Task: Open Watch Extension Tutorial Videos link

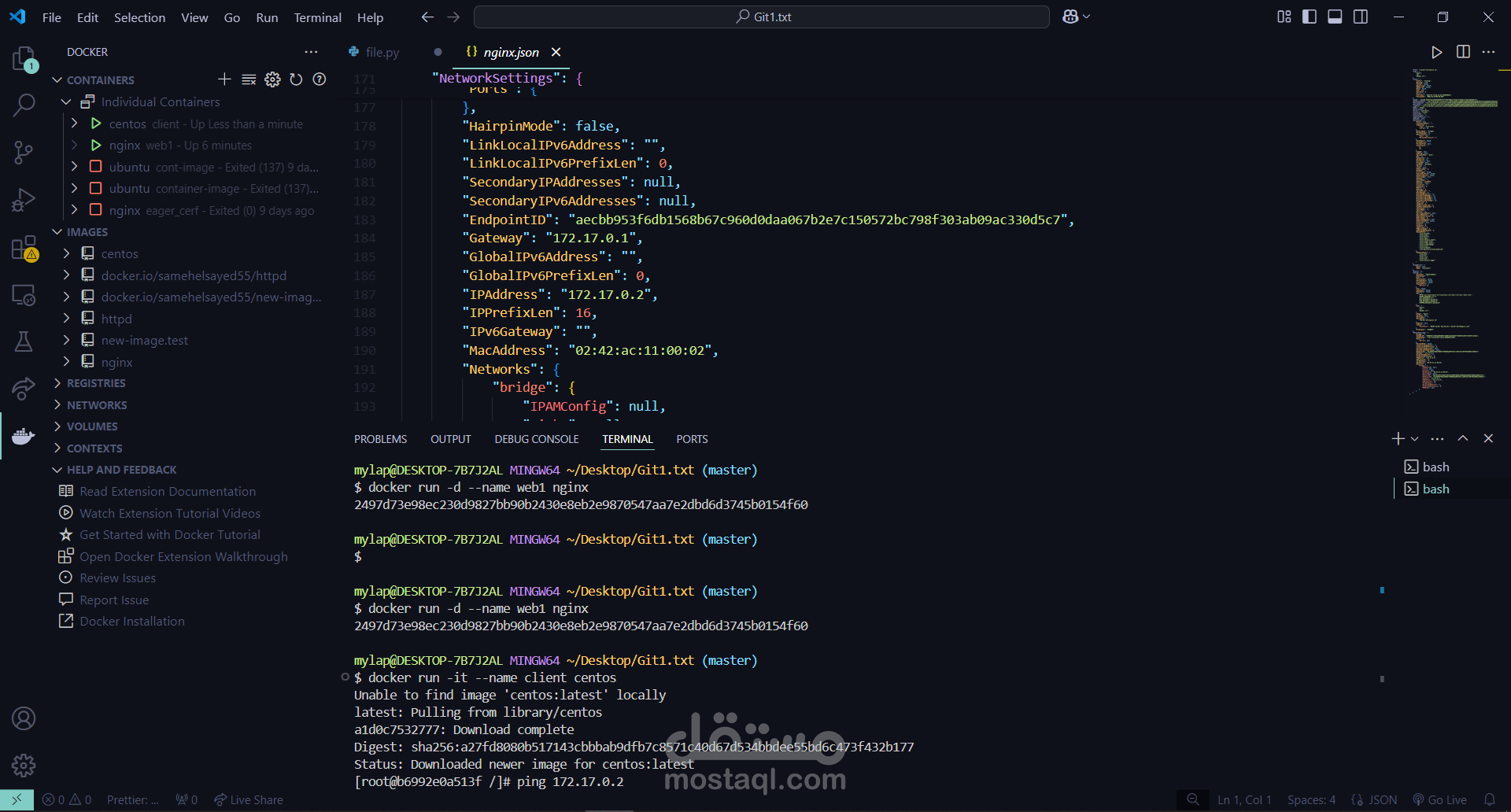Action: click(170, 513)
